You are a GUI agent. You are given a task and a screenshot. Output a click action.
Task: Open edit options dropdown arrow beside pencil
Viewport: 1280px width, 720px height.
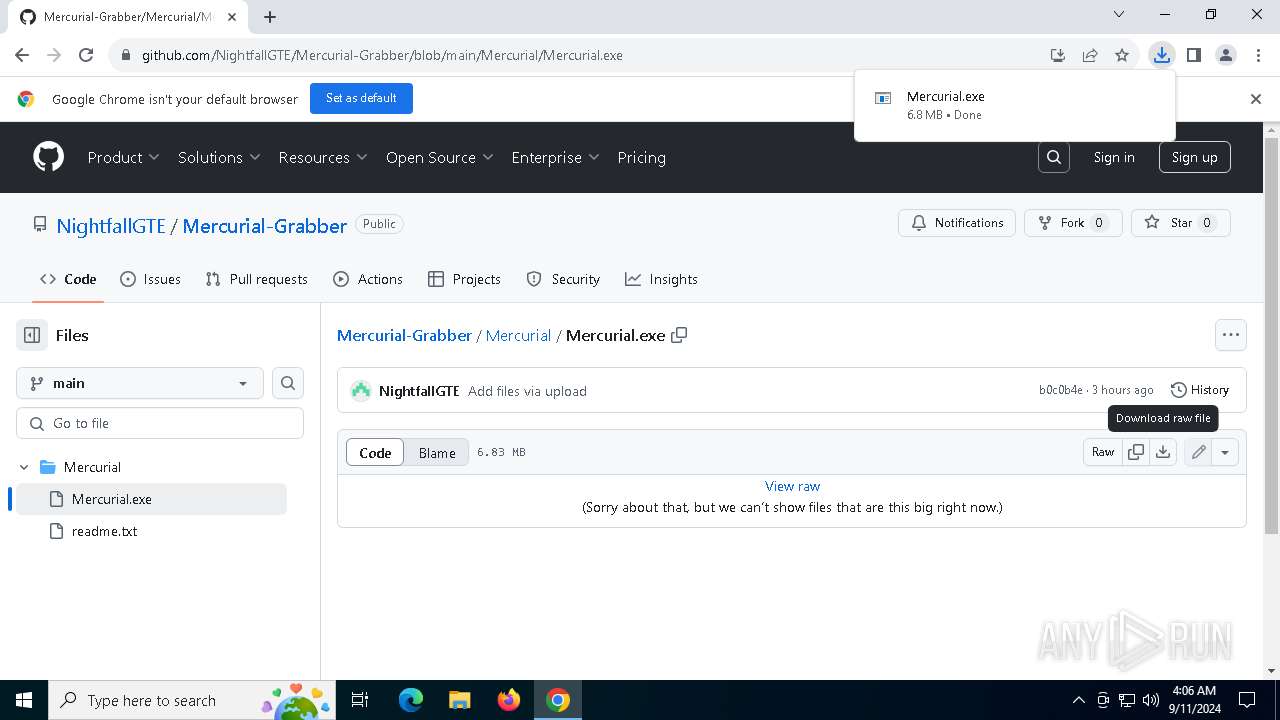(1225, 452)
